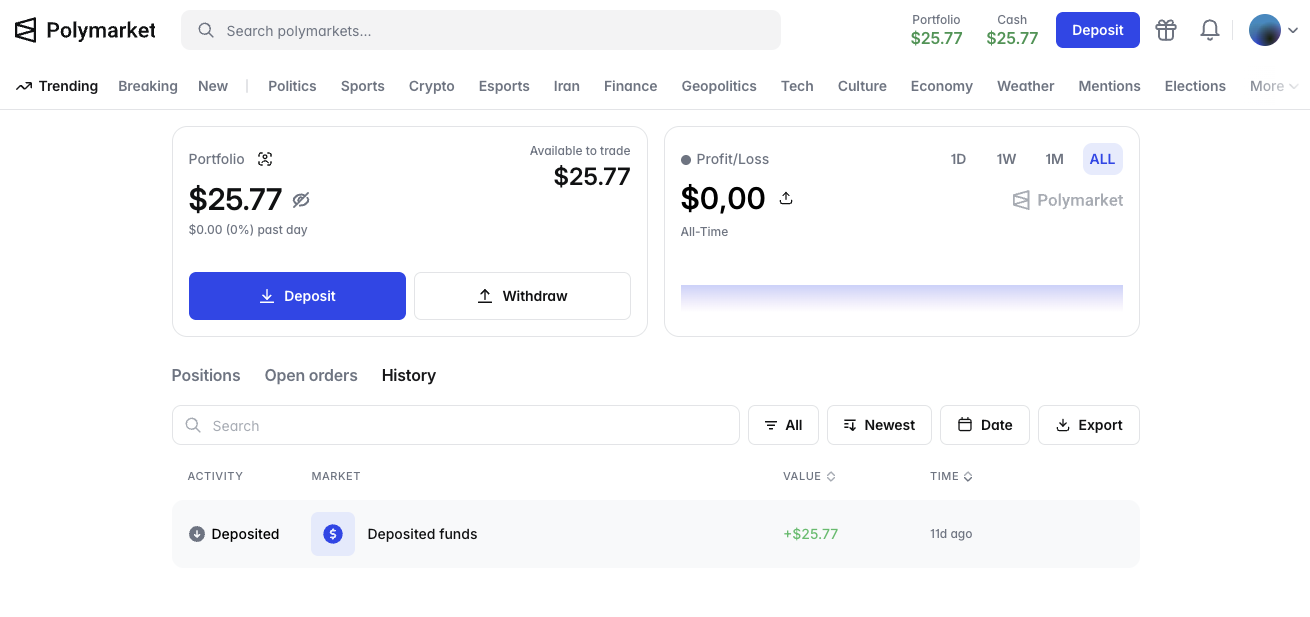1310x617 pixels.
Task: Open the gift rewards icon
Action: (x=1165, y=30)
